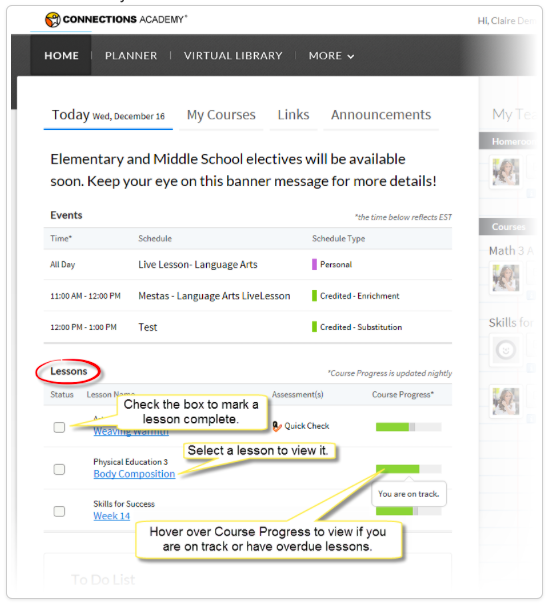Switch to the Announcements tab
Viewport: 547px width, 603px height.
tap(381, 115)
